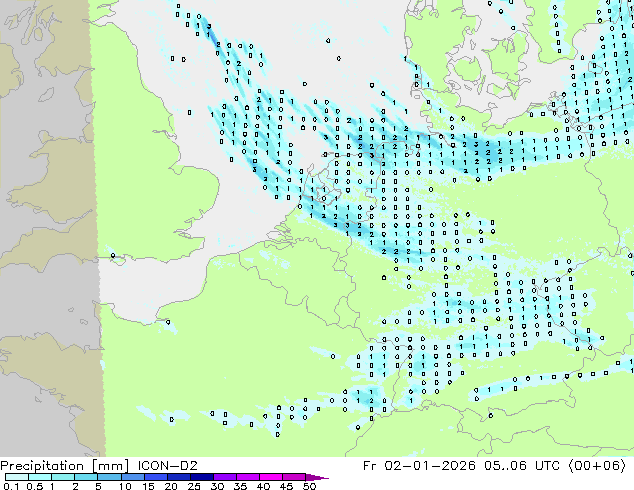Viewport: 634px width, 490px height.
Task: Click the legend swatch between 30 and 35
Action: click(x=225, y=477)
